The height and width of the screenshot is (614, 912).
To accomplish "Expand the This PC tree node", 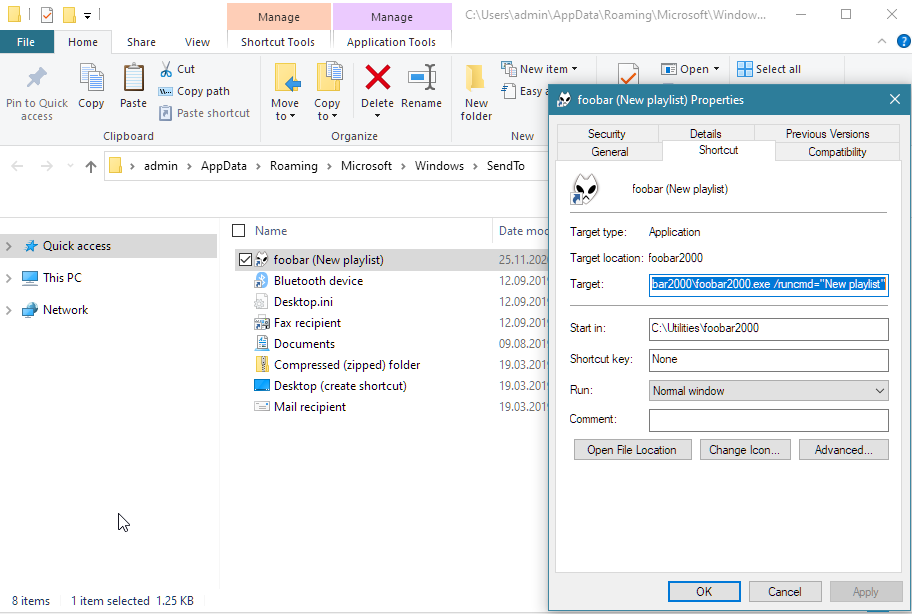I will pos(9,278).
